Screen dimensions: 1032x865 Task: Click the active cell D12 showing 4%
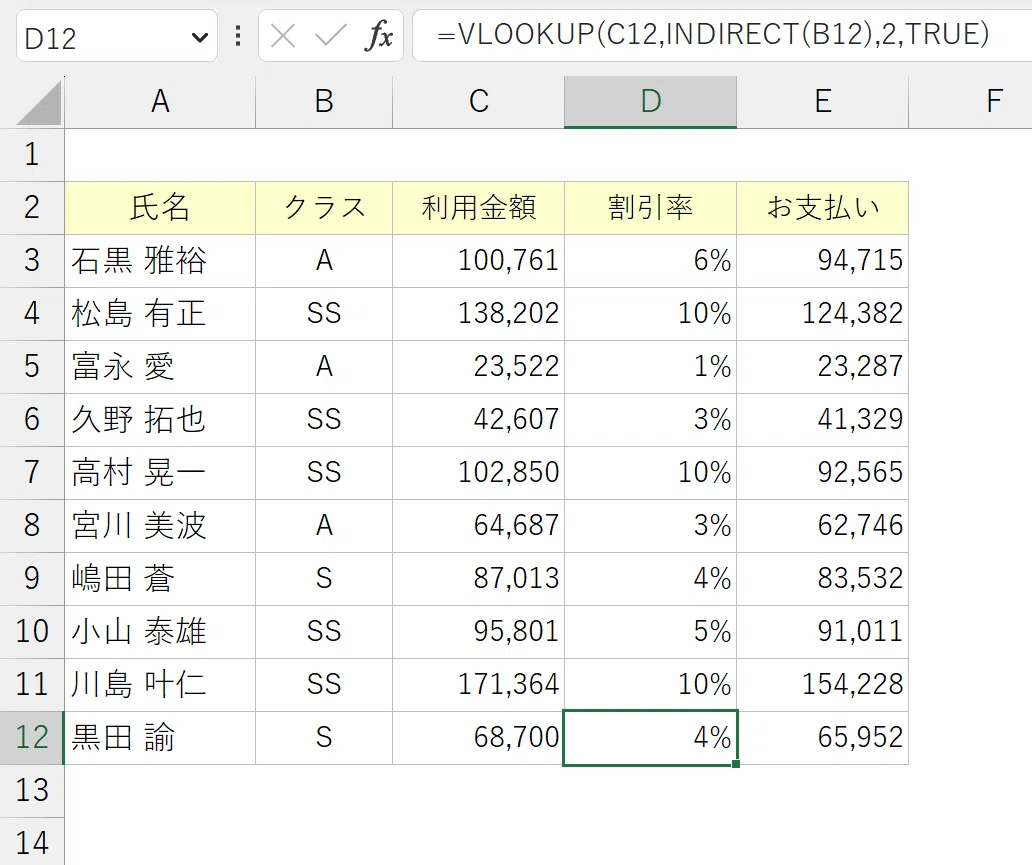[650, 737]
